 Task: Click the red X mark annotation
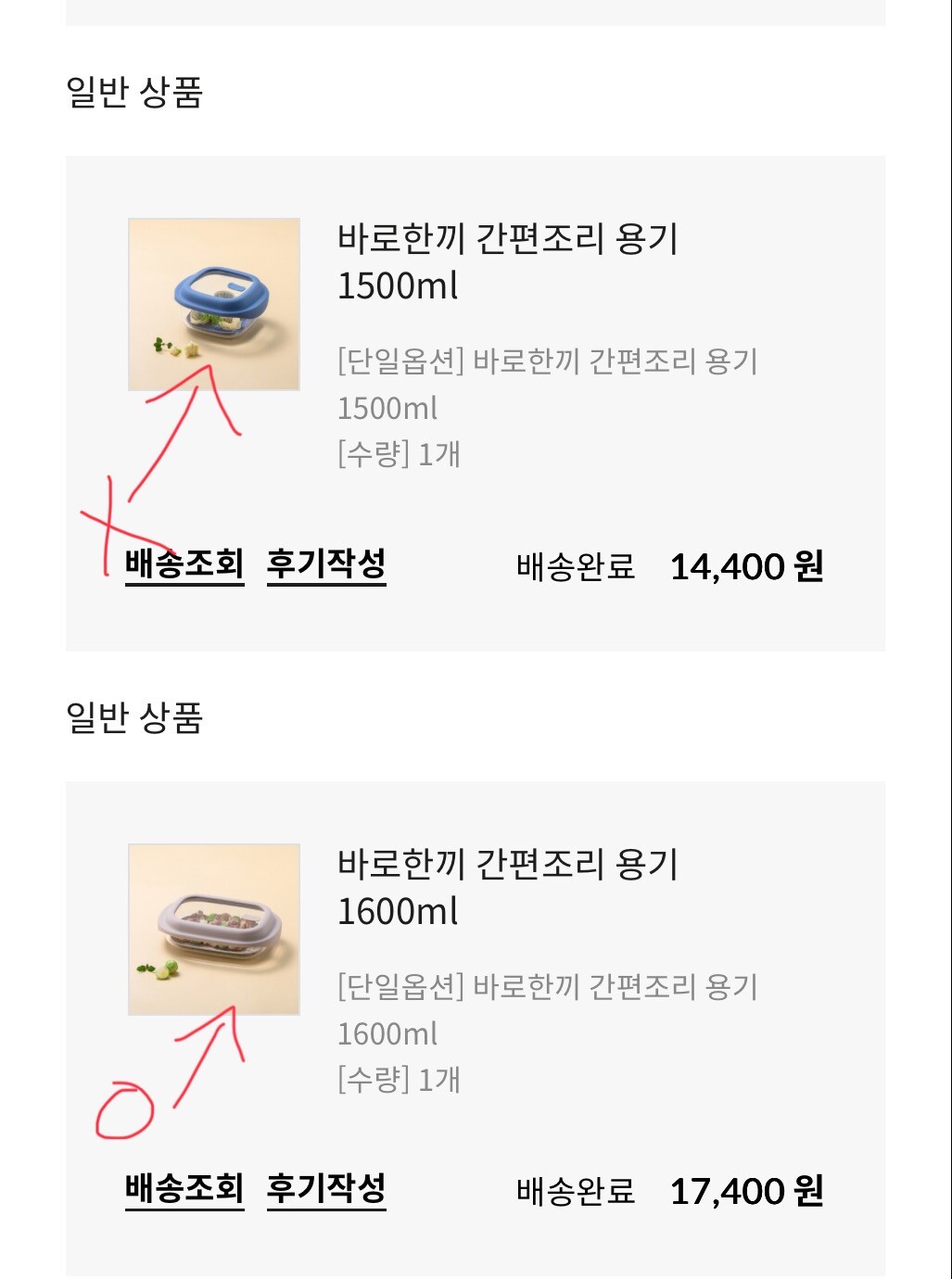coord(109,525)
